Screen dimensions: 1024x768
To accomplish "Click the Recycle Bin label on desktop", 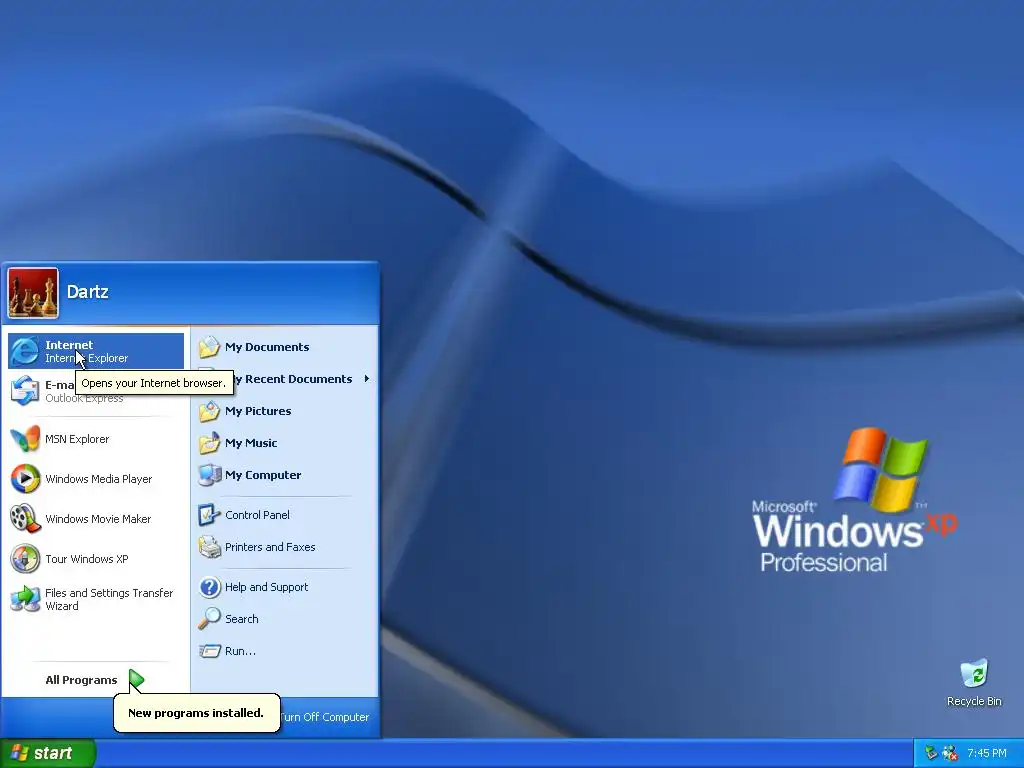I will coord(974,701).
